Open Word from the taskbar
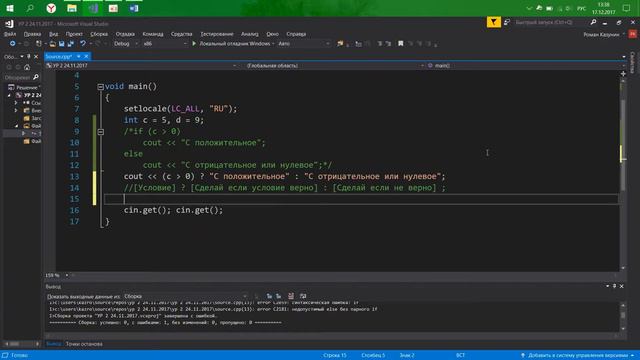 point(134,8)
